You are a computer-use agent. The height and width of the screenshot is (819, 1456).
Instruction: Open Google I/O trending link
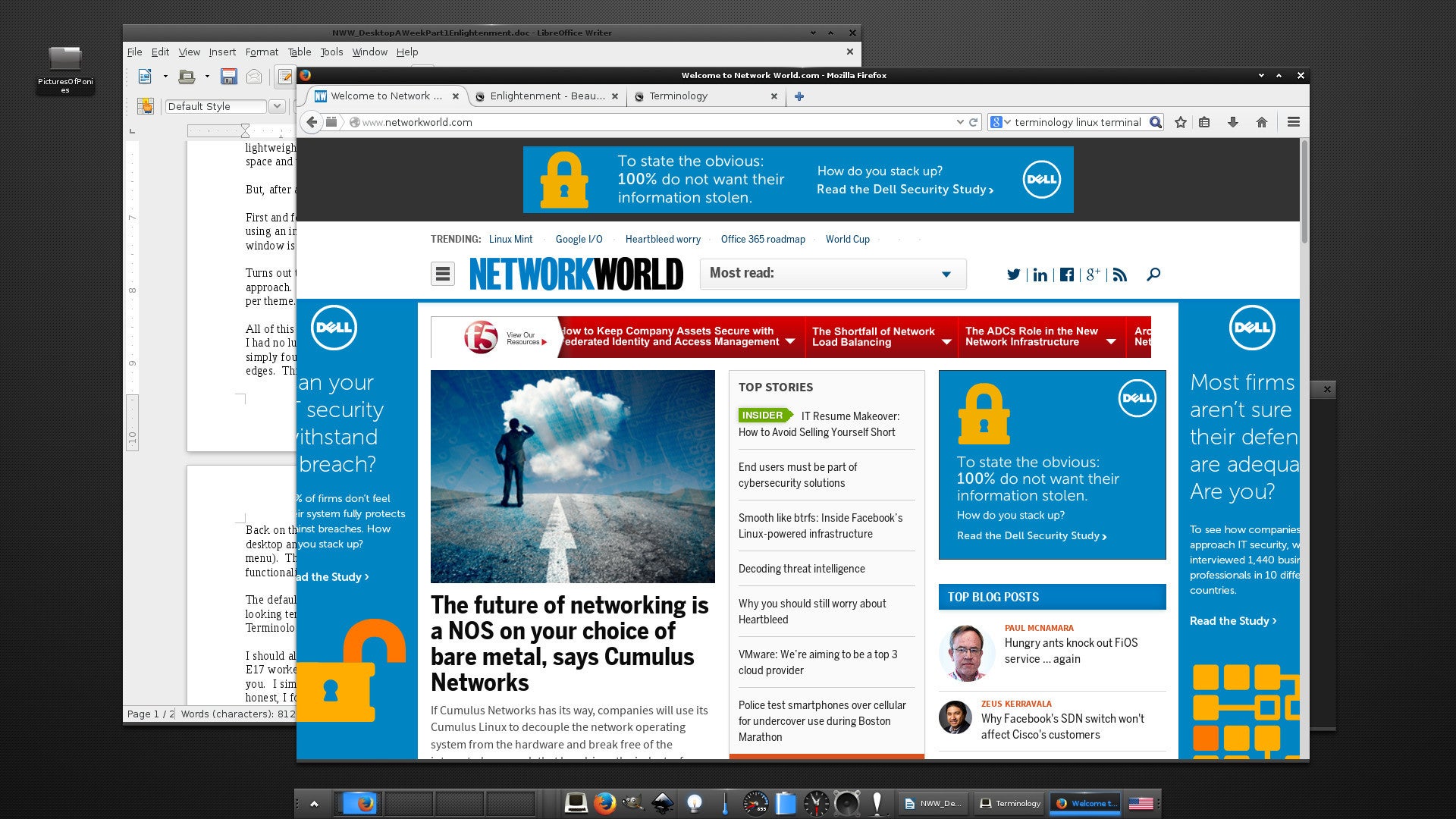coord(579,240)
